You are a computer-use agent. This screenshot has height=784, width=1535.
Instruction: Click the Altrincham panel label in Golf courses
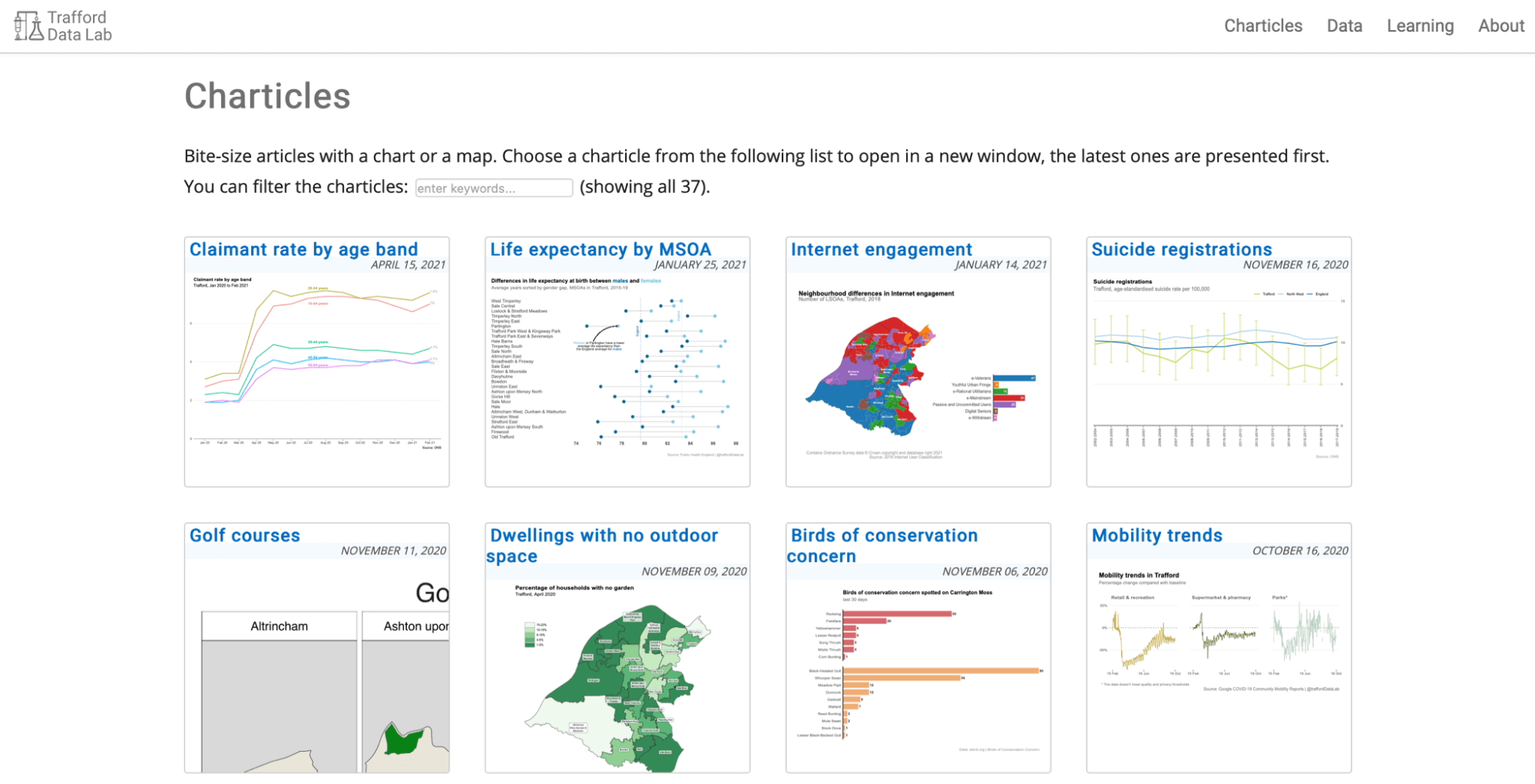(x=280, y=626)
